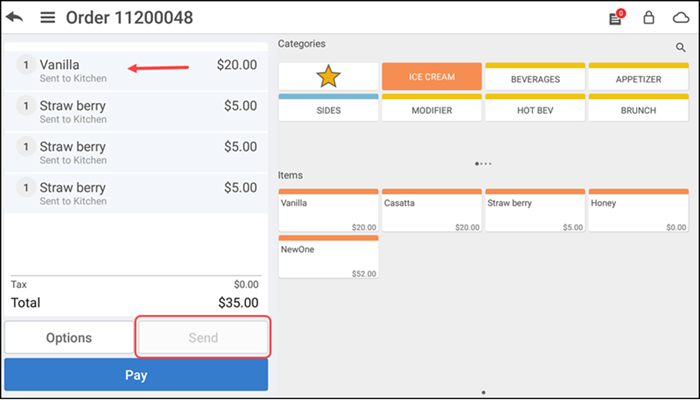700x400 pixels.
Task: Go back using the back arrow
Action: [14, 17]
